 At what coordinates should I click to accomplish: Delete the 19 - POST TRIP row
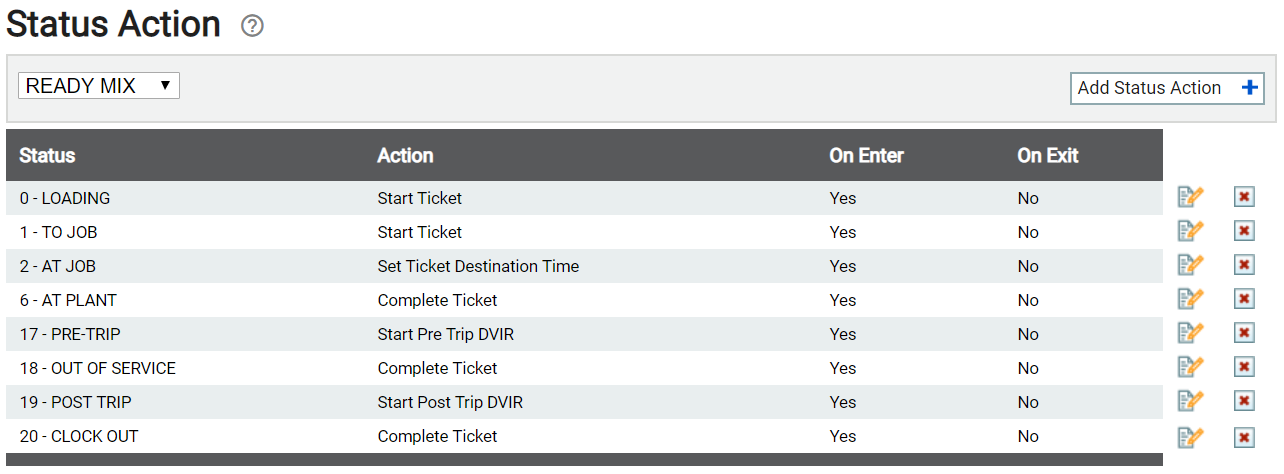tap(1244, 402)
